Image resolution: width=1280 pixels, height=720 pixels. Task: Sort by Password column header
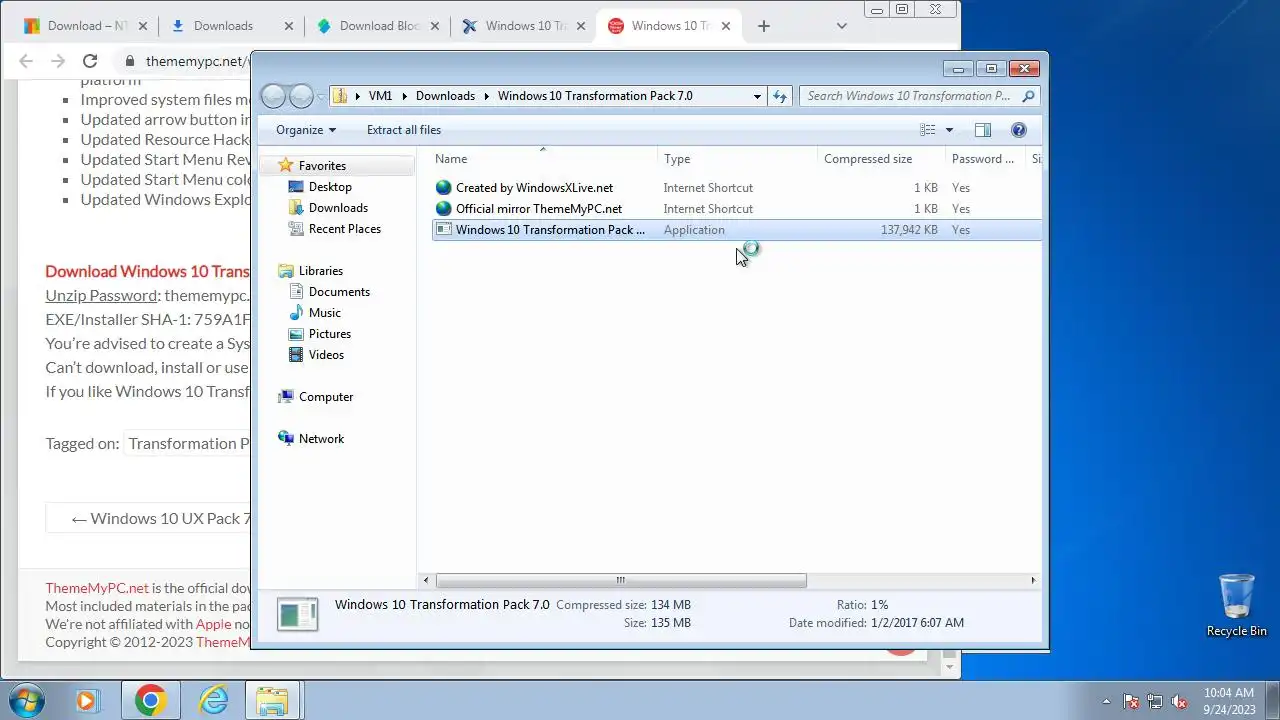[985, 159]
